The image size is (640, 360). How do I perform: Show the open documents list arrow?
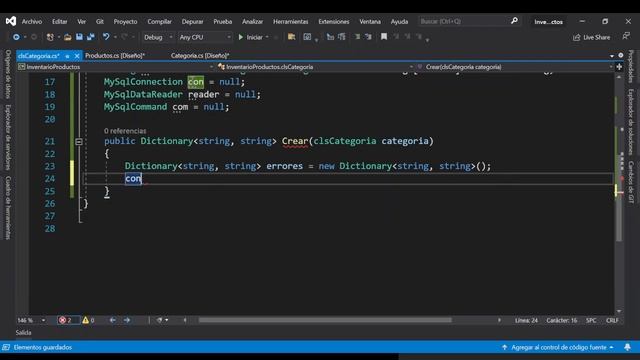(x=612, y=56)
